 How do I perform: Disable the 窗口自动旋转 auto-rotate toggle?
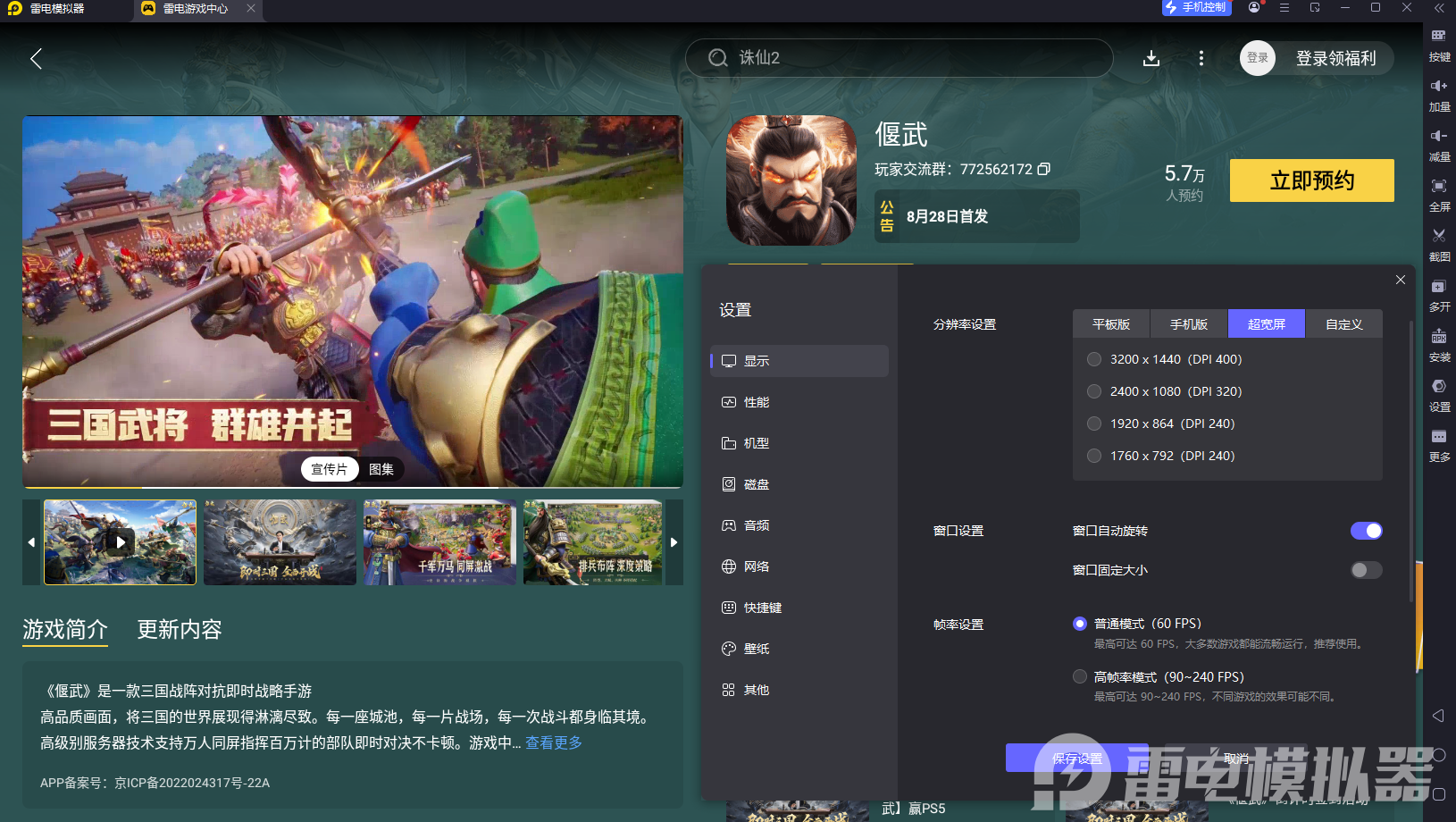(x=1366, y=530)
